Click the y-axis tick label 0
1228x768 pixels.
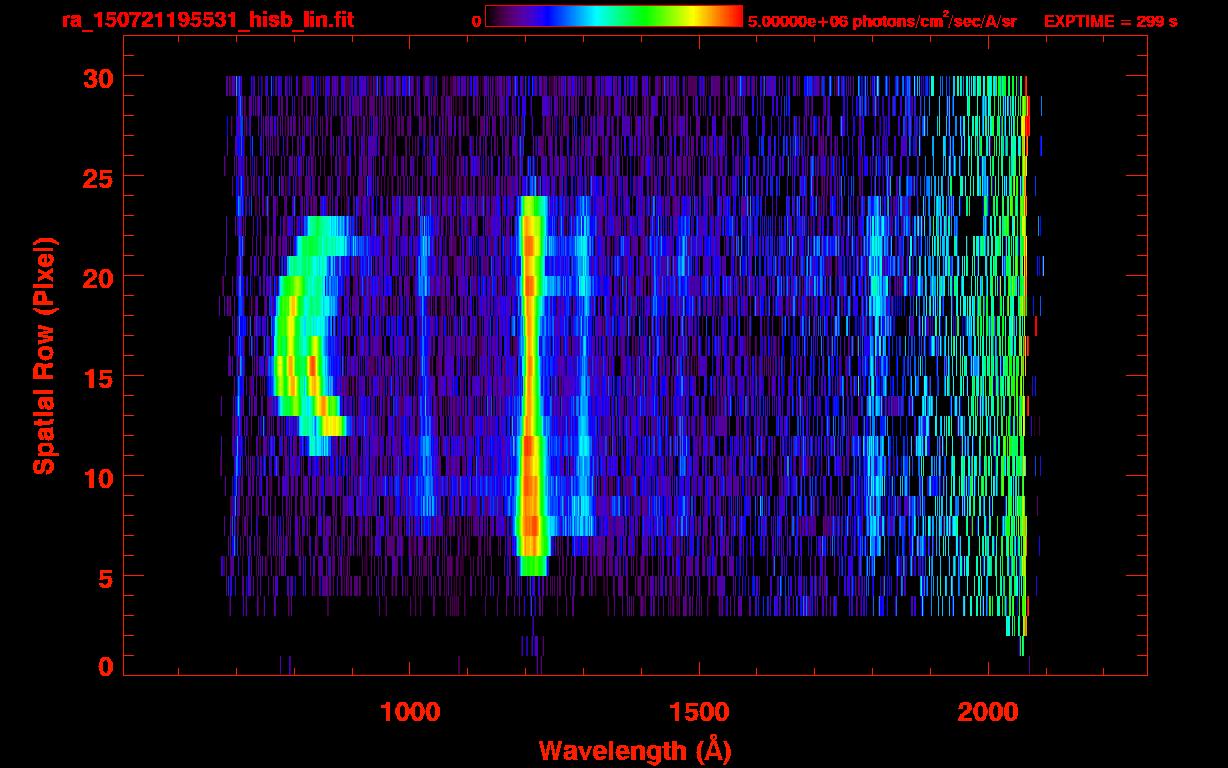106,667
